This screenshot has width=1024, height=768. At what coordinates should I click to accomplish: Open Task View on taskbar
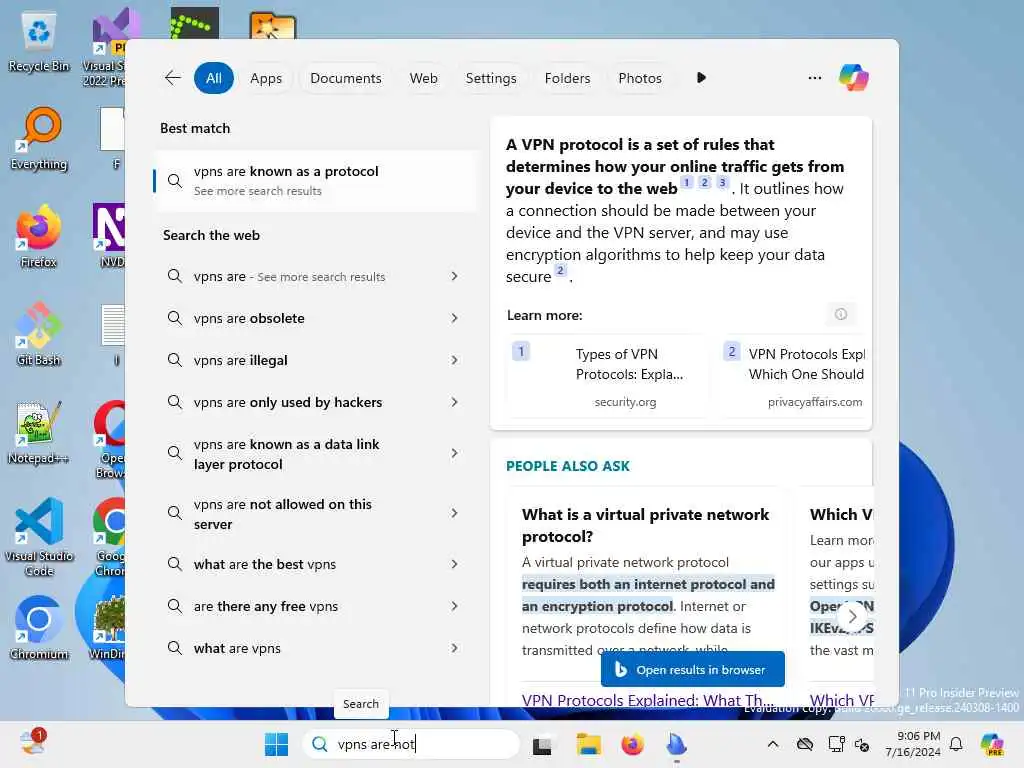point(542,745)
